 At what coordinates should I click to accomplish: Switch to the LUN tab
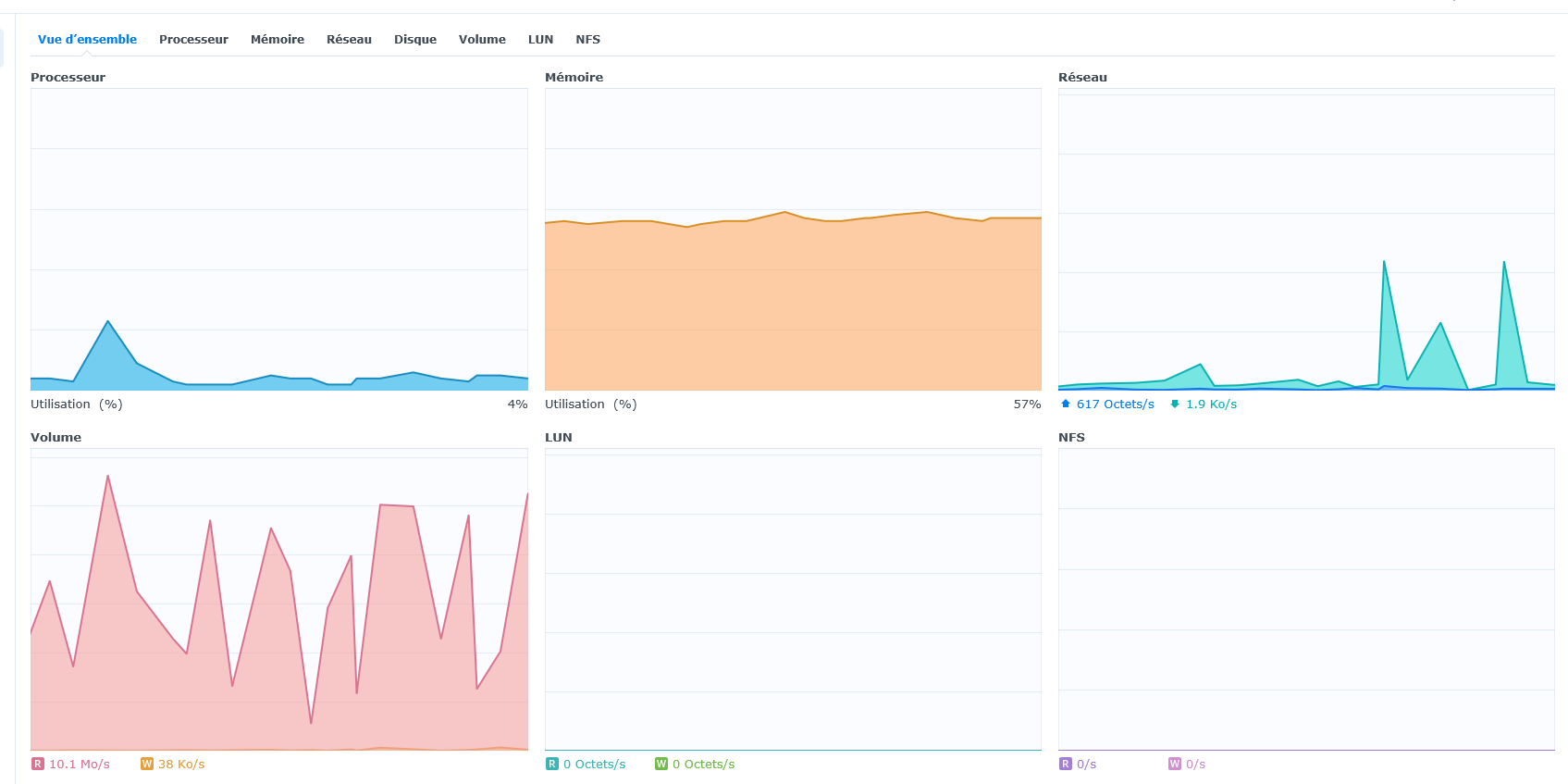540,40
